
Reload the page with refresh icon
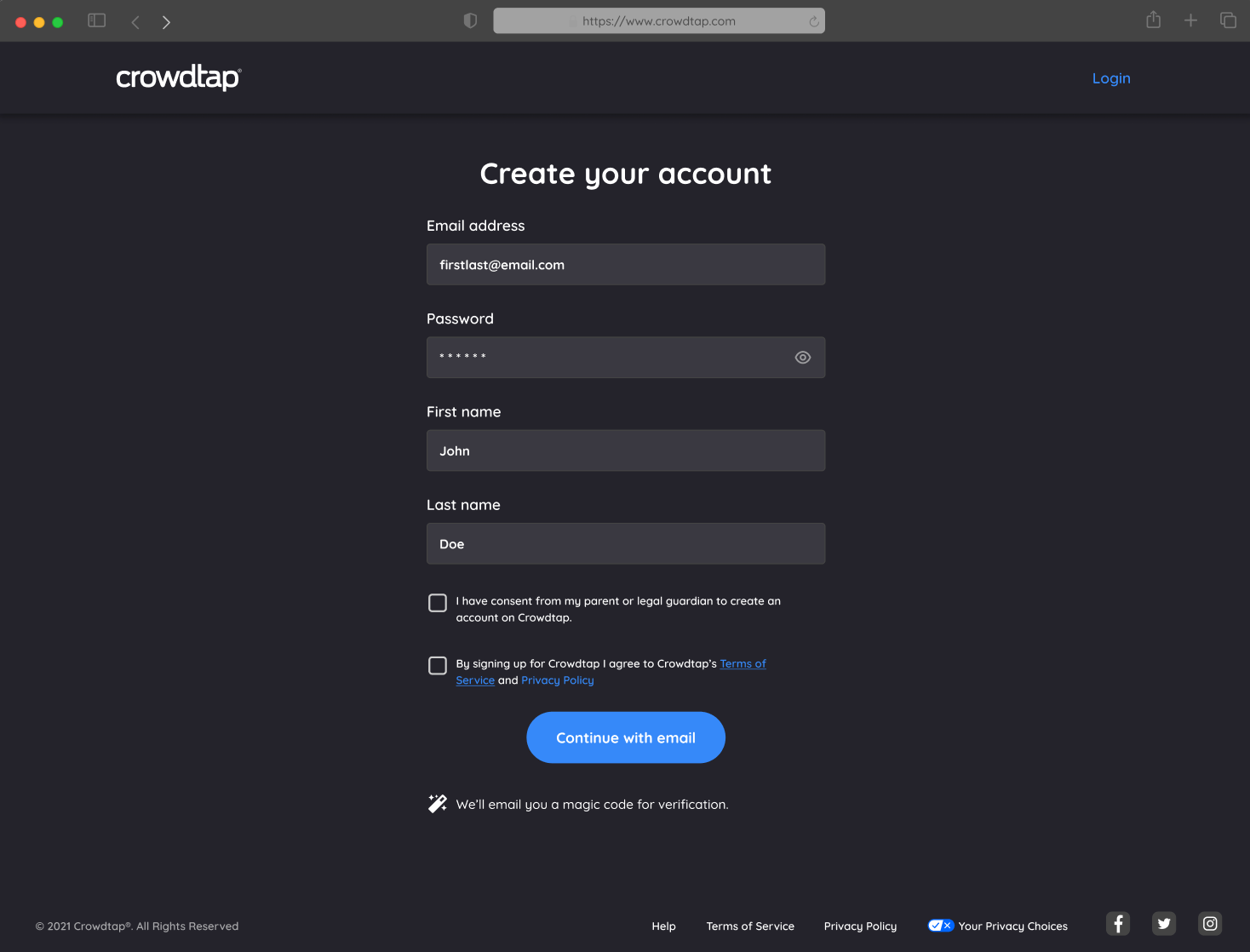click(814, 21)
